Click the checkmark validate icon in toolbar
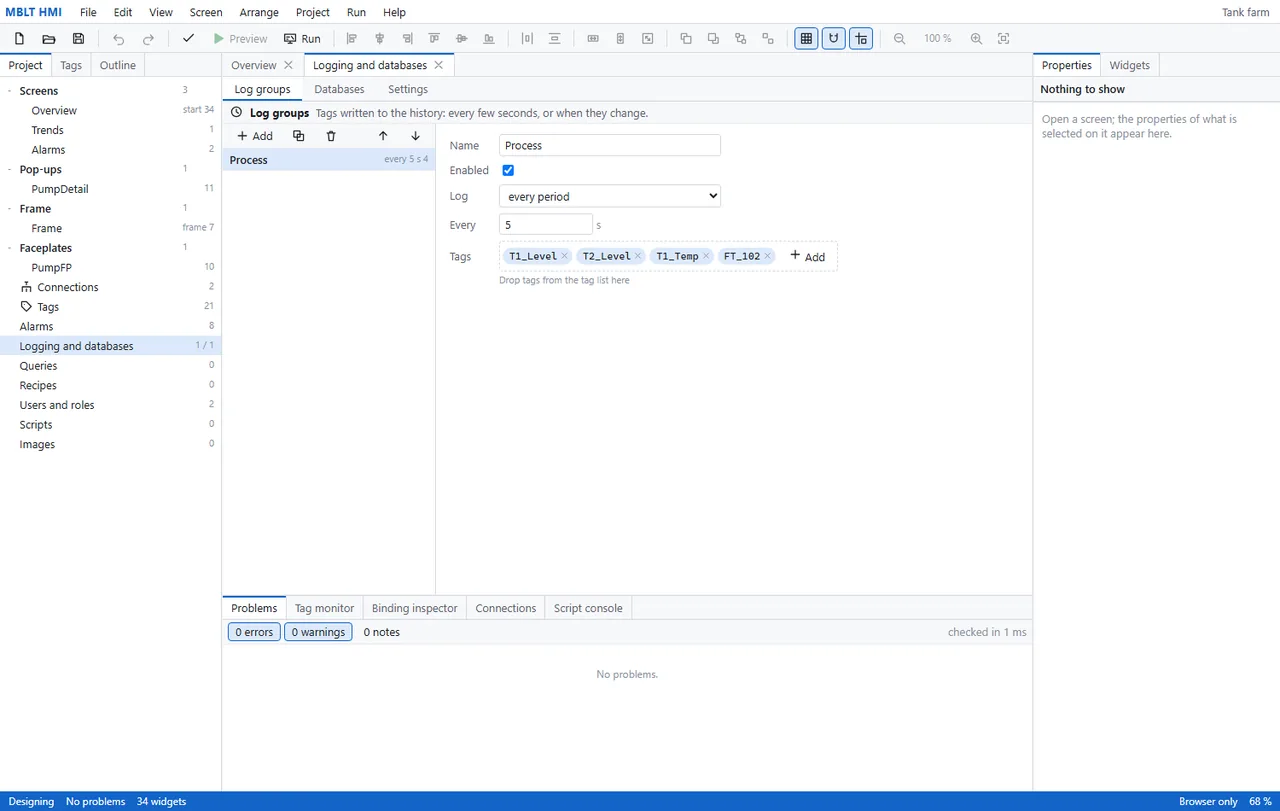The width and height of the screenshot is (1280, 811). pos(188,39)
